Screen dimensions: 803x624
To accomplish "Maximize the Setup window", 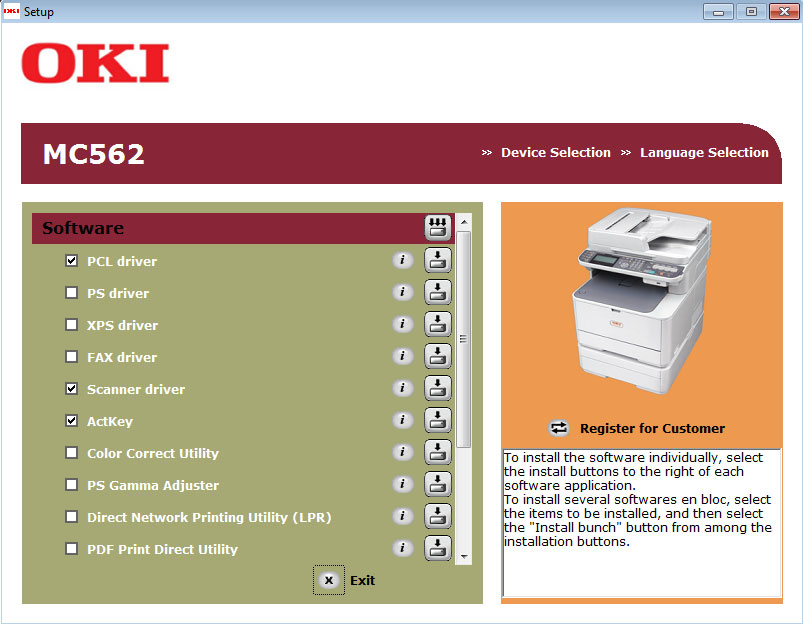I will pyautogui.click(x=751, y=11).
